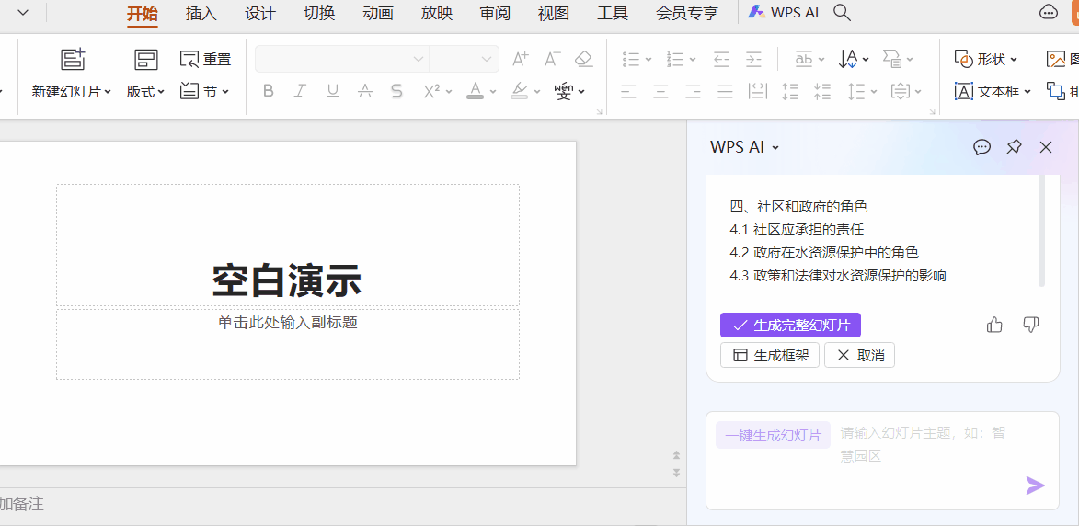Open the WPS AI chat history icon
1079x526 pixels.
(982, 147)
